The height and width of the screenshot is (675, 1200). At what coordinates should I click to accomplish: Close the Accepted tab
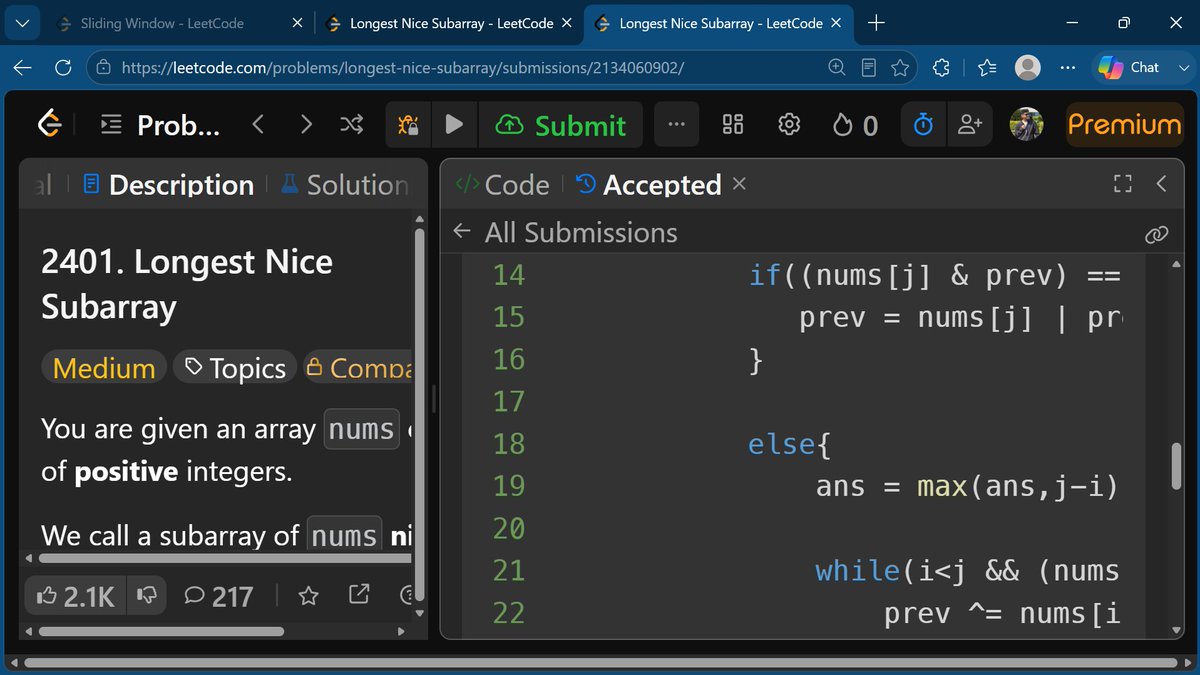point(739,183)
